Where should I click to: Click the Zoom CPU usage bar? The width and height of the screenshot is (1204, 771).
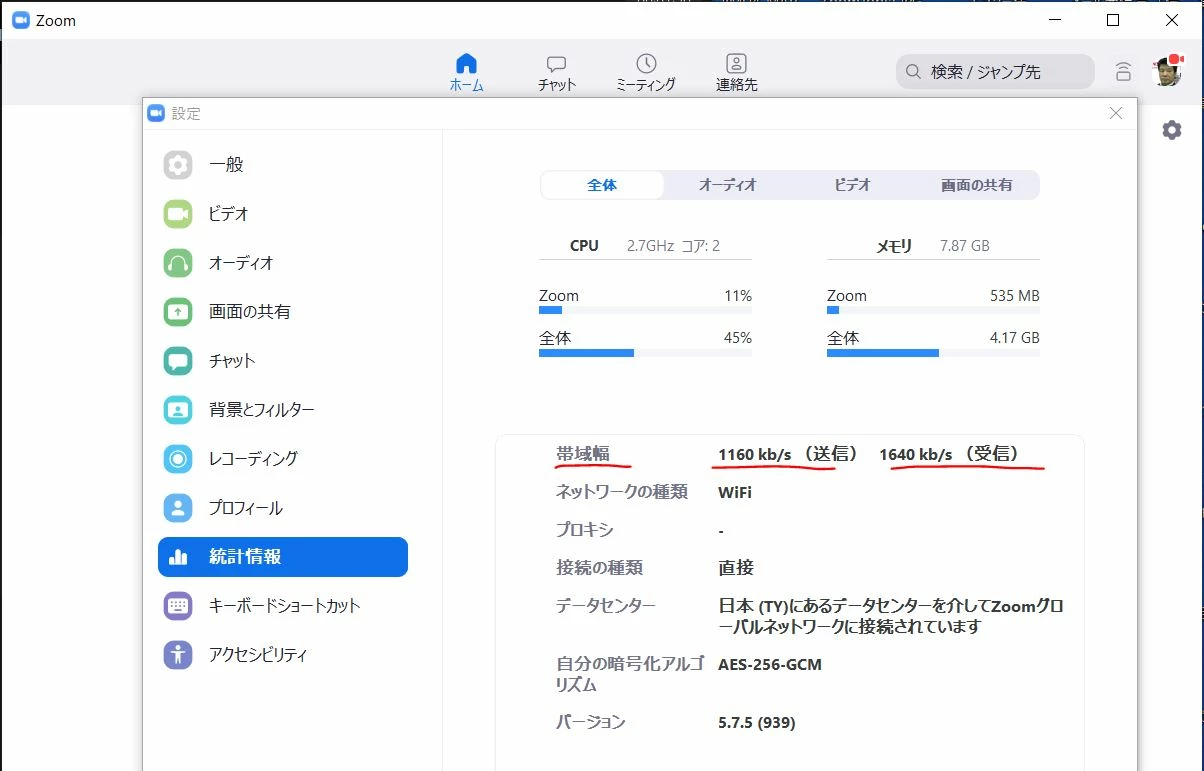[645, 310]
